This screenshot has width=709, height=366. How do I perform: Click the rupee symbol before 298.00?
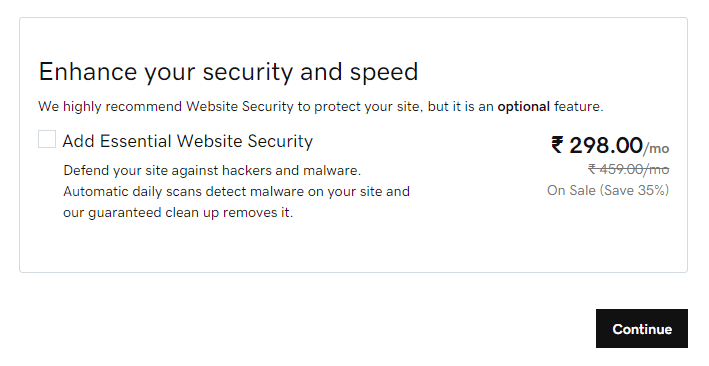[x=557, y=145]
